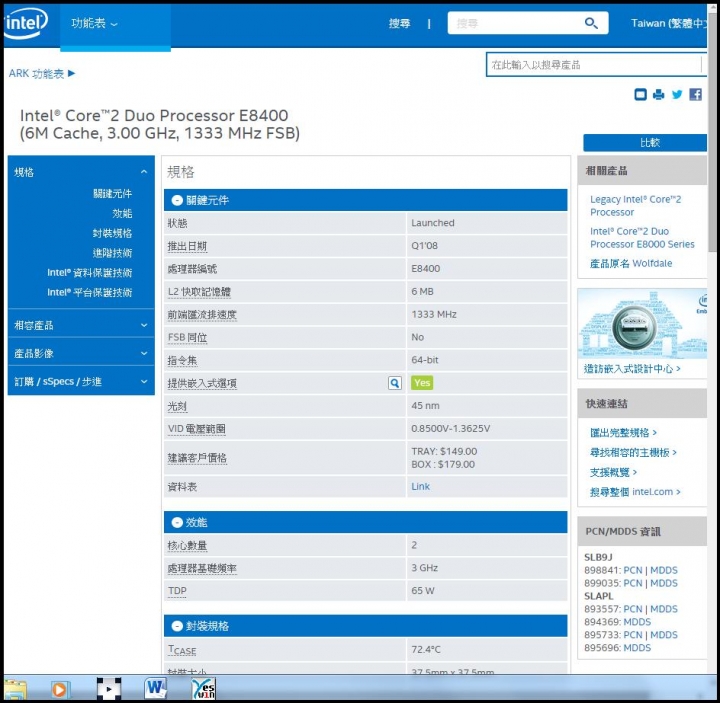Open Core 2 Duo E8000 Series link

tap(642, 238)
